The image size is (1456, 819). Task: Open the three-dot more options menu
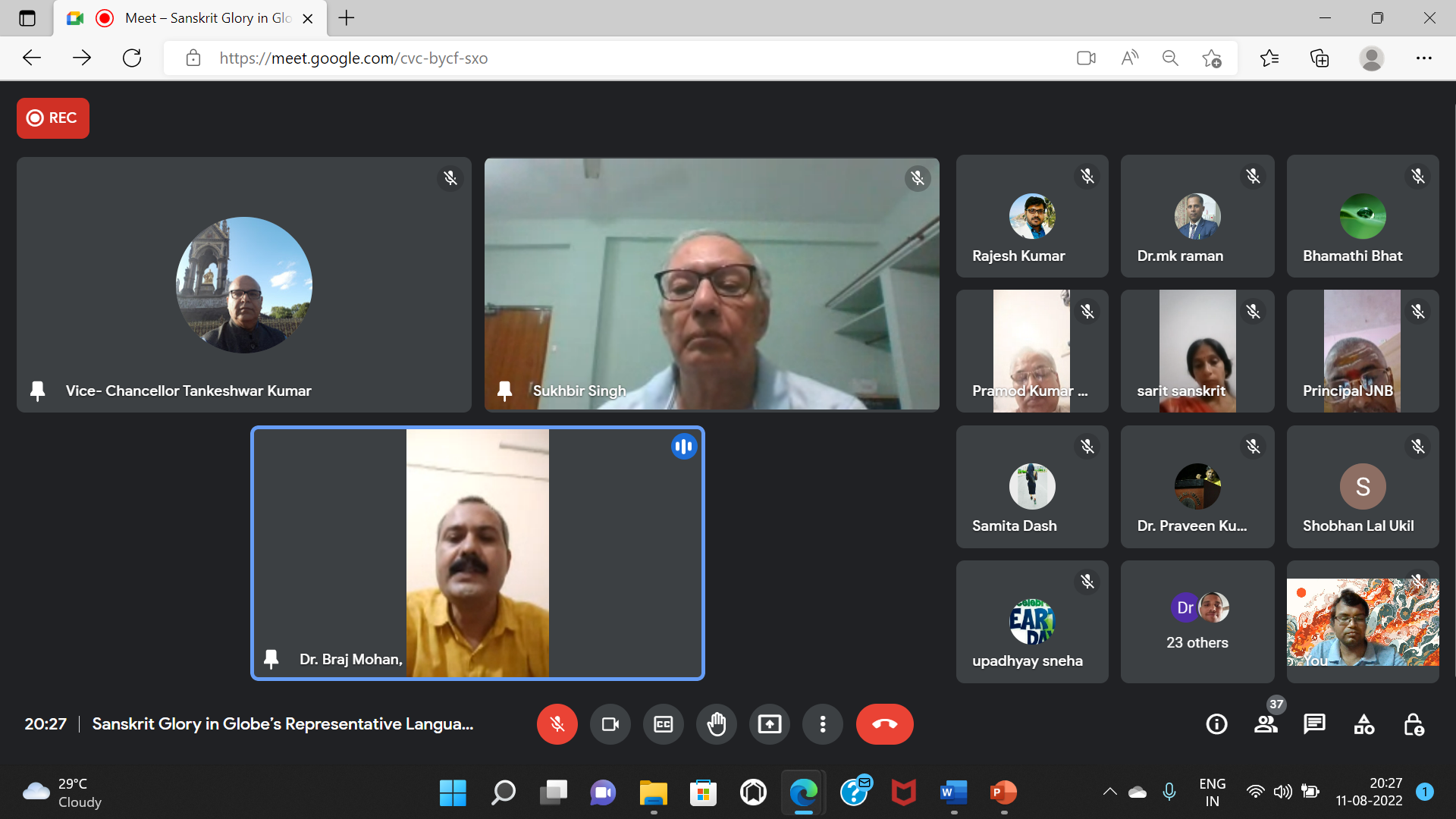tap(822, 724)
